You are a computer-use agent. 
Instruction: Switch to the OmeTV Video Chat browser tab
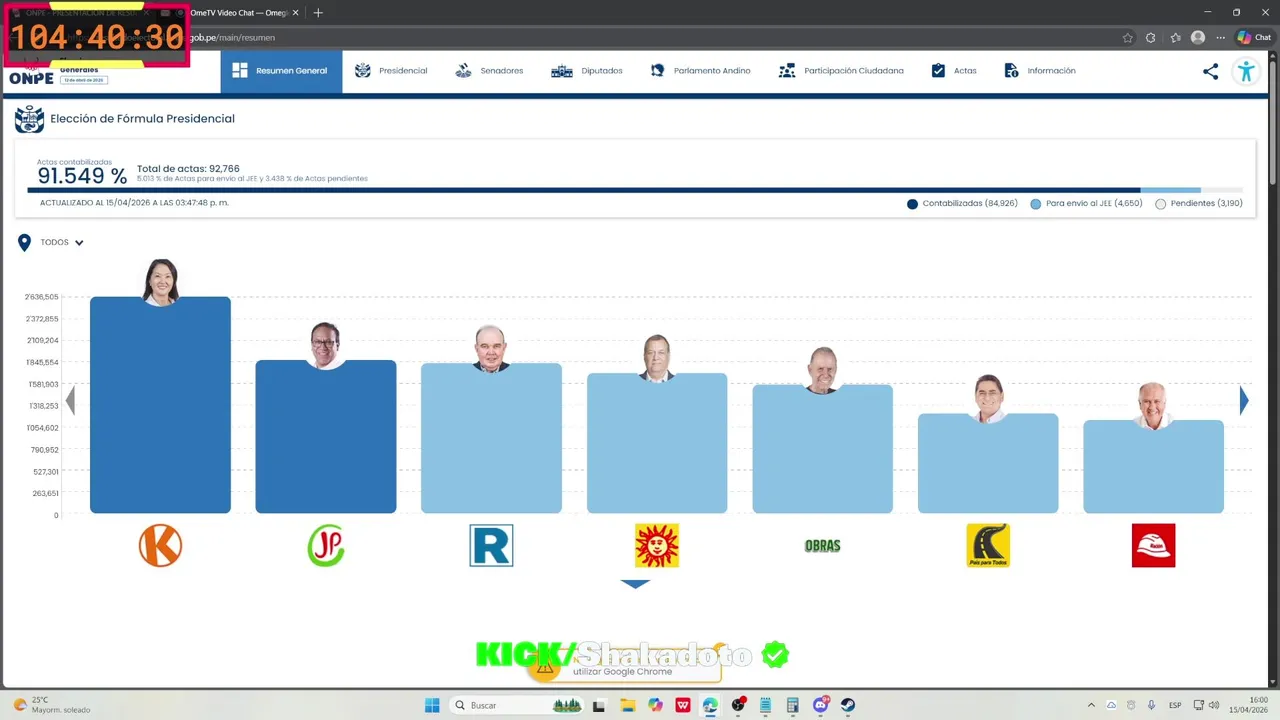238,13
